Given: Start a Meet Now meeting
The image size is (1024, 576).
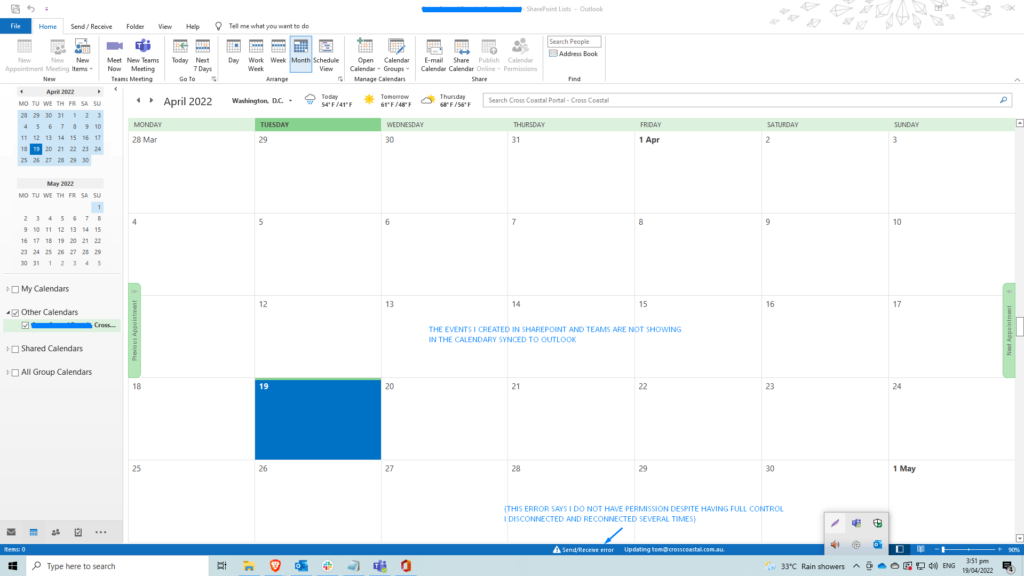Looking at the screenshot, I should (x=114, y=55).
